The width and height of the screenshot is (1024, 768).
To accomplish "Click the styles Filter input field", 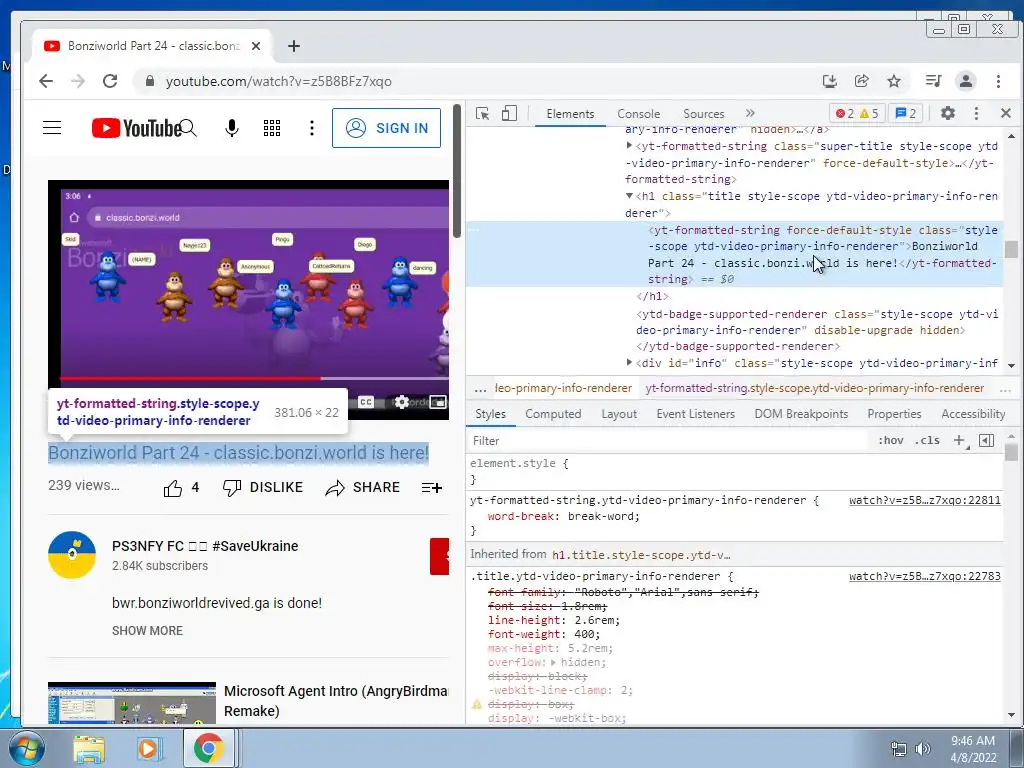I will click(x=666, y=441).
